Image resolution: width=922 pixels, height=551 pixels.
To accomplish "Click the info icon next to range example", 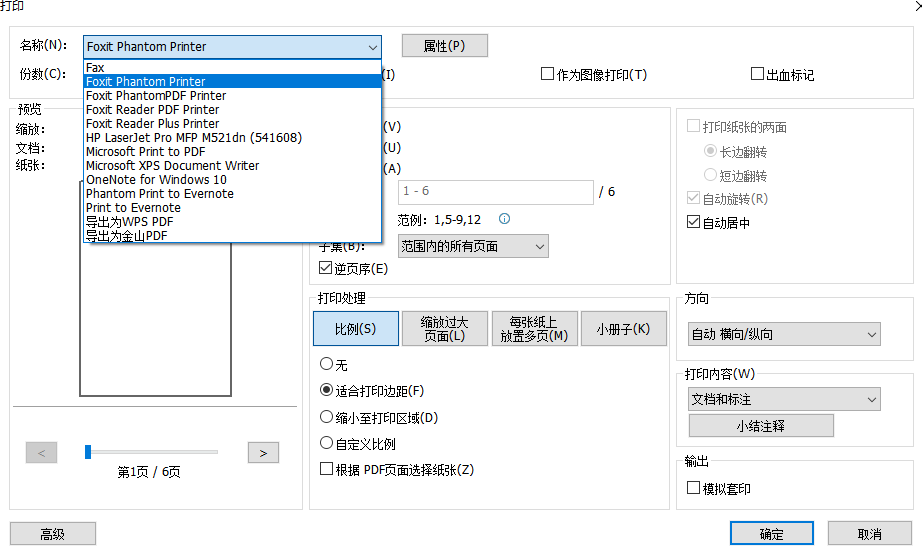I will (505, 219).
